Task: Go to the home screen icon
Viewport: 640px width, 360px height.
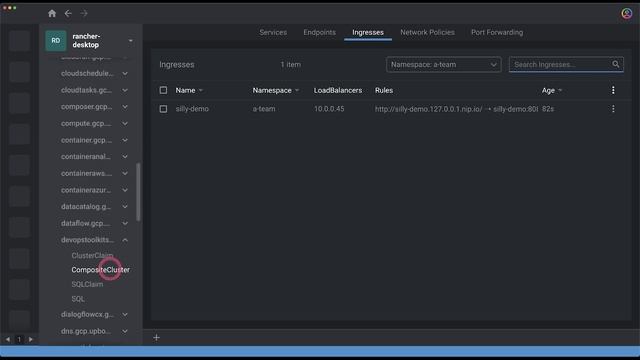Action: (x=52, y=13)
